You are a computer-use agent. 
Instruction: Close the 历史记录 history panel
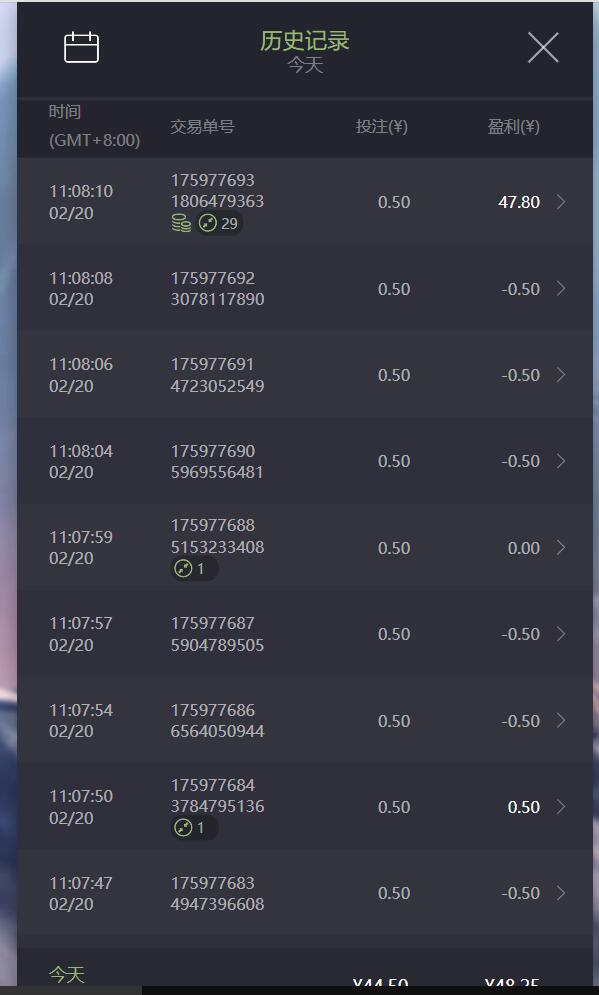click(x=543, y=48)
